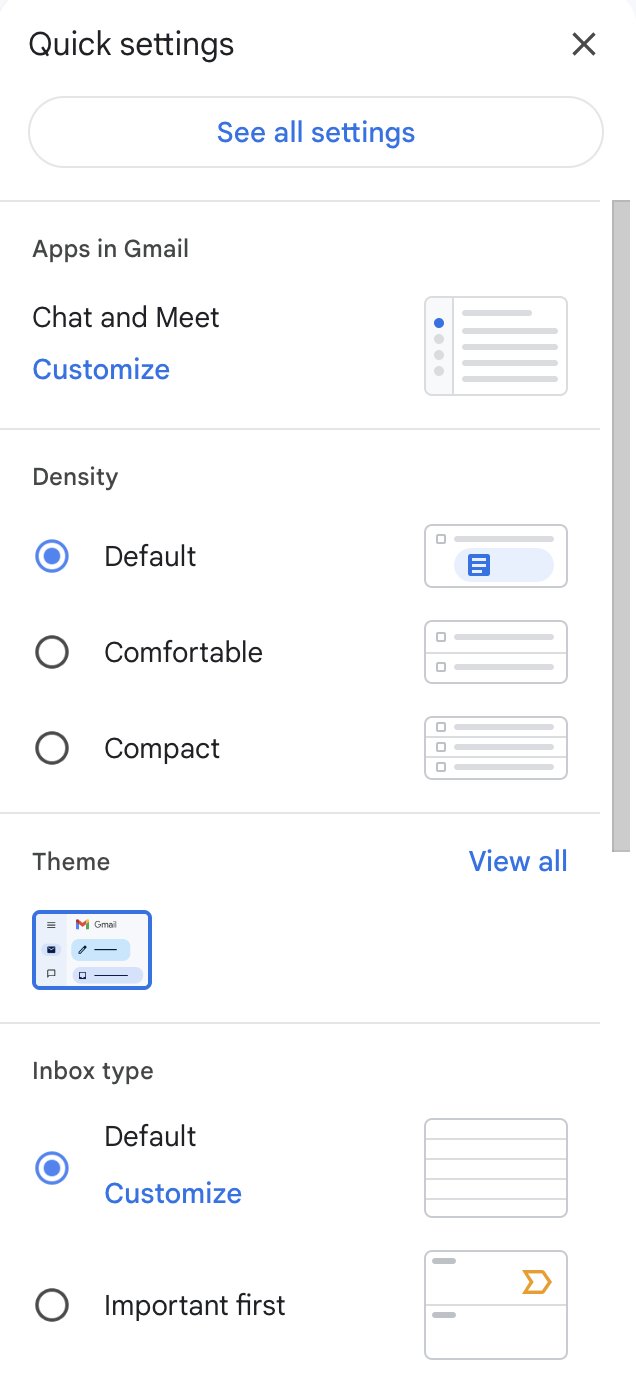Click the Default inbox preview thumbnail
Screen dimensions: 636x1386
pyautogui.click(x=495, y=1167)
